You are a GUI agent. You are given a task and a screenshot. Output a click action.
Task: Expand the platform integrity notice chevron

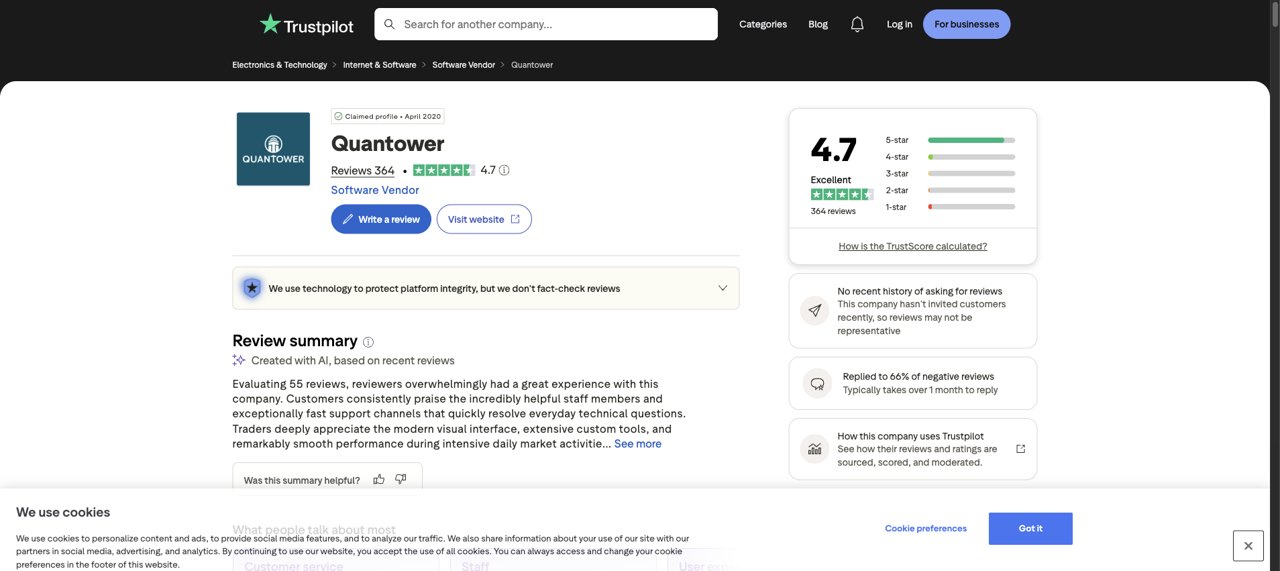click(723, 288)
